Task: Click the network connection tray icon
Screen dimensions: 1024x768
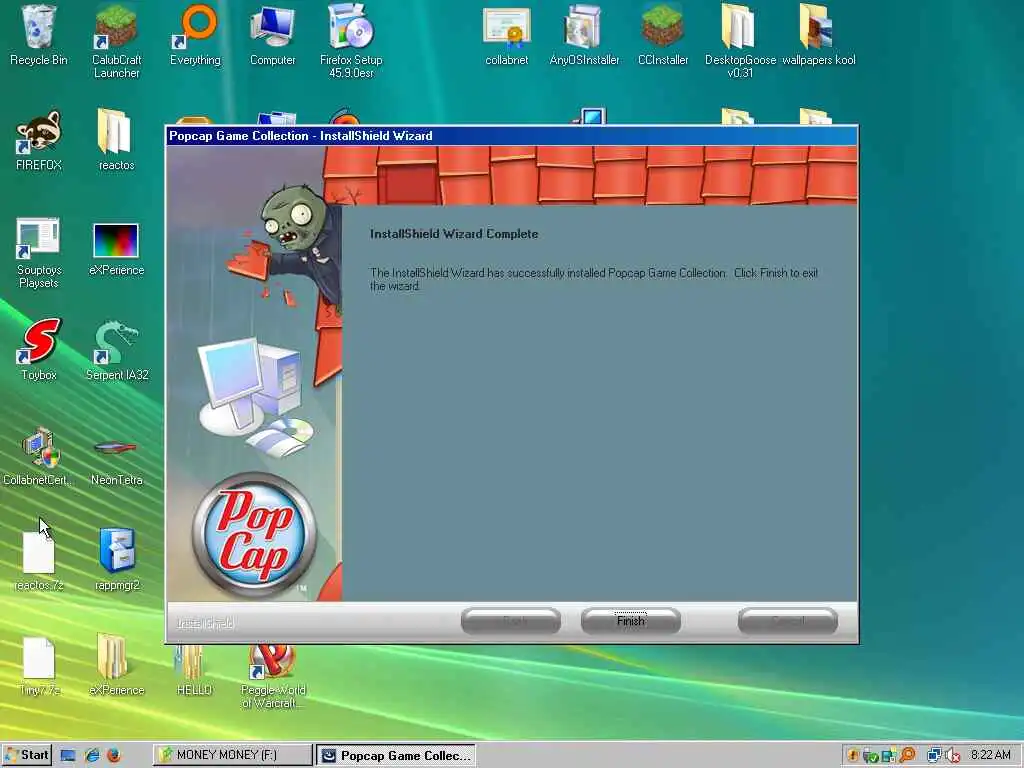Action: (935, 756)
